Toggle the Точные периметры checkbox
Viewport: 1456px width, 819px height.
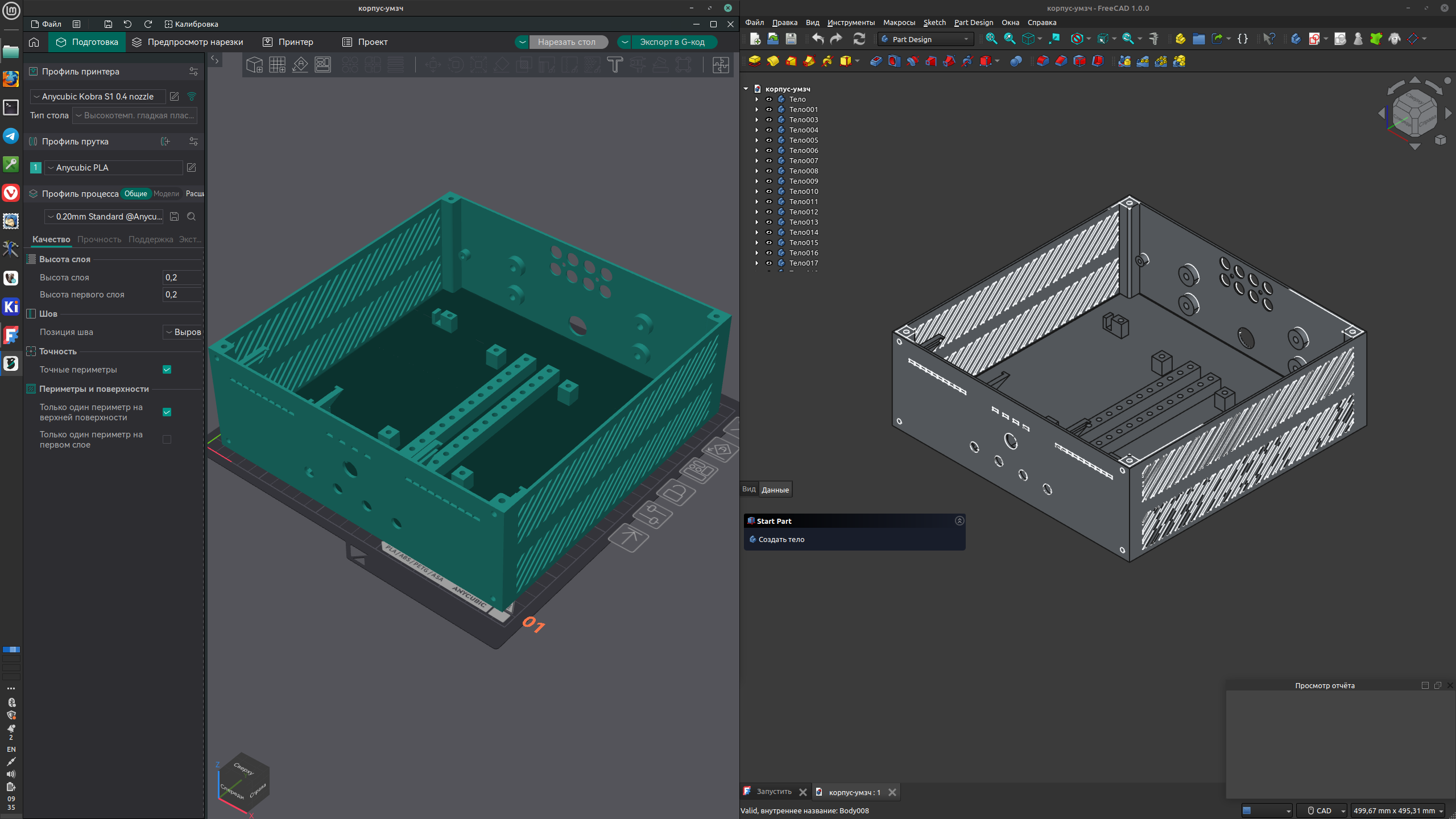(x=167, y=370)
